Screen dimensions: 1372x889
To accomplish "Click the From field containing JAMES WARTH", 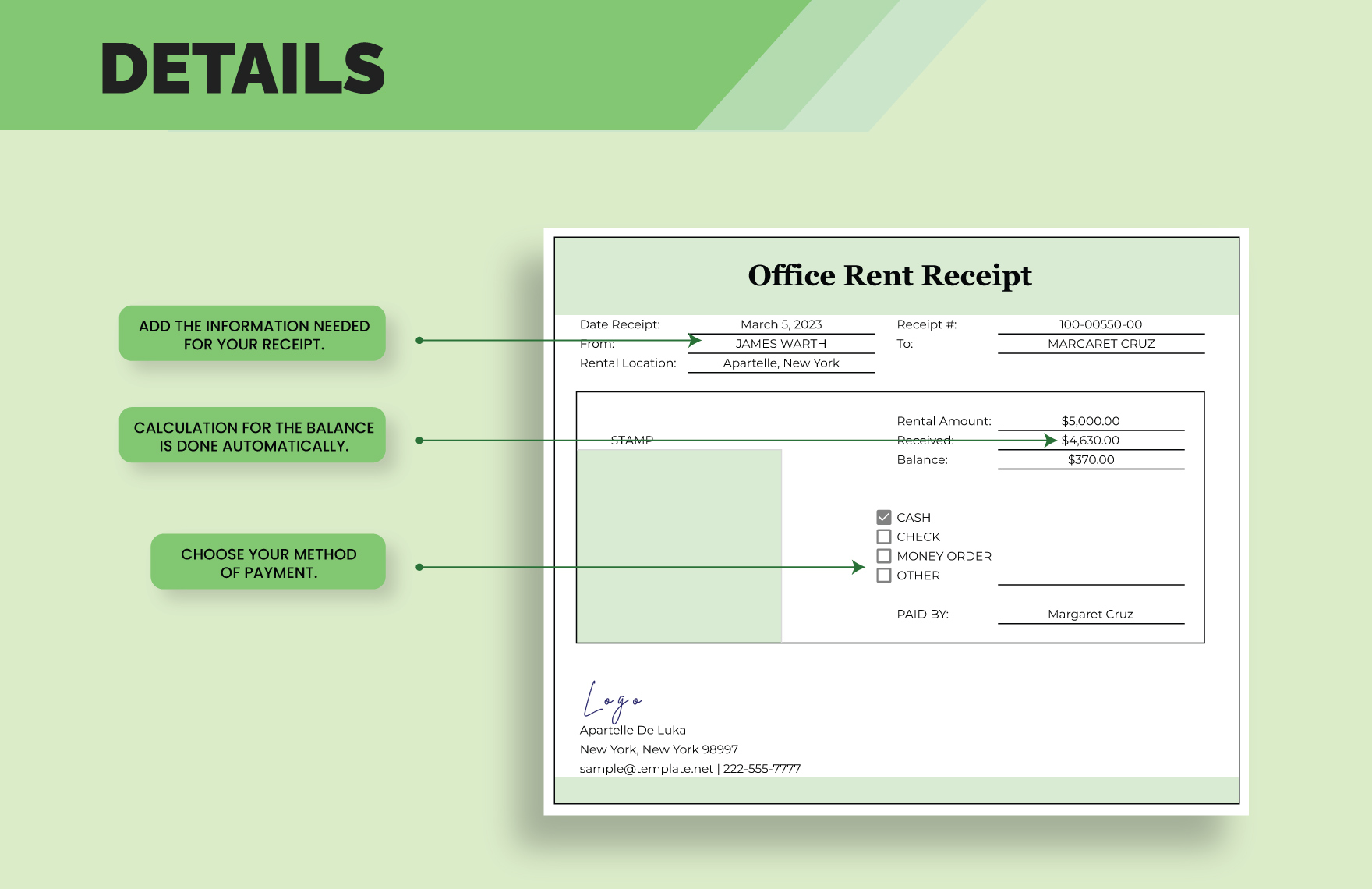I will 780,343.
